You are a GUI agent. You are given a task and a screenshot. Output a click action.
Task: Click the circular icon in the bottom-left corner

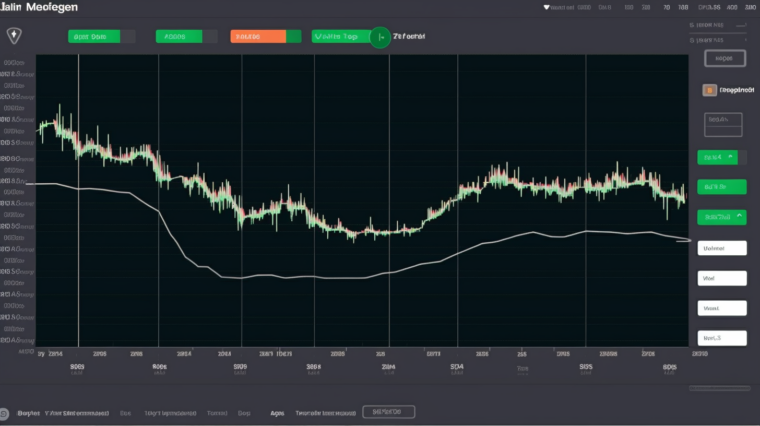5,412
